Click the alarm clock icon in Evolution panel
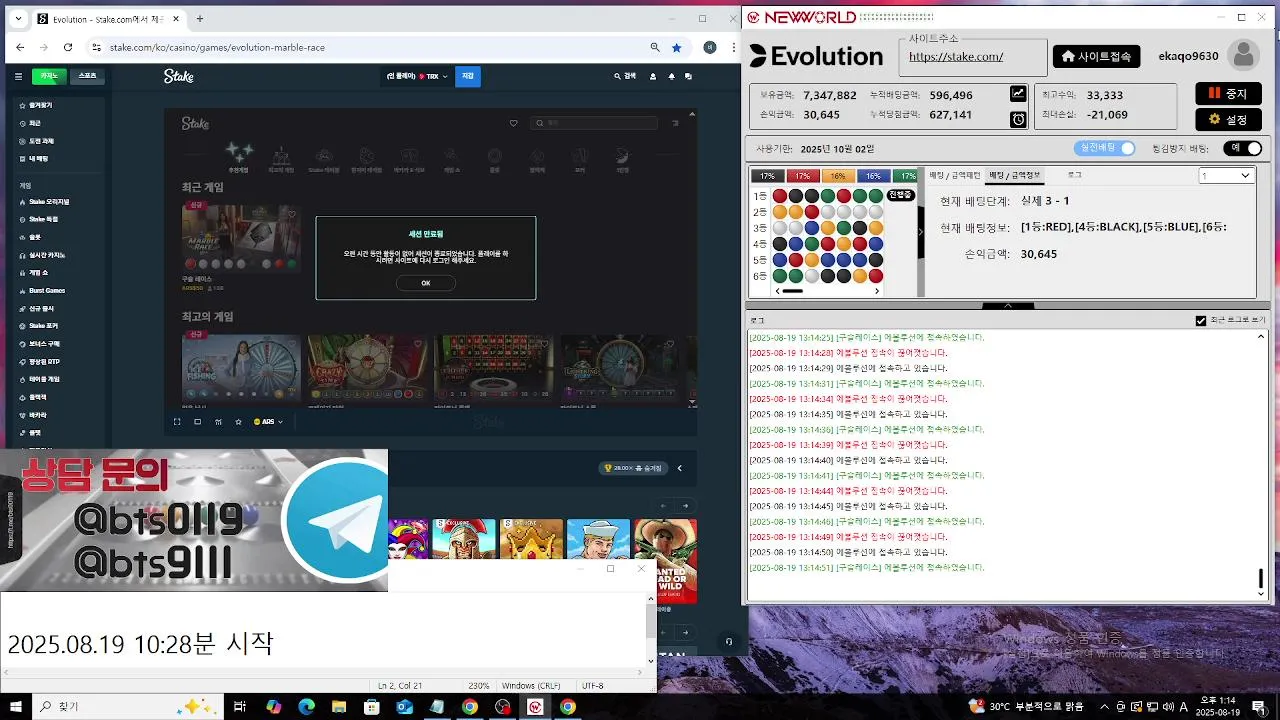Image resolution: width=1280 pixels, height=720 pixels. (x=1018, y=119)
